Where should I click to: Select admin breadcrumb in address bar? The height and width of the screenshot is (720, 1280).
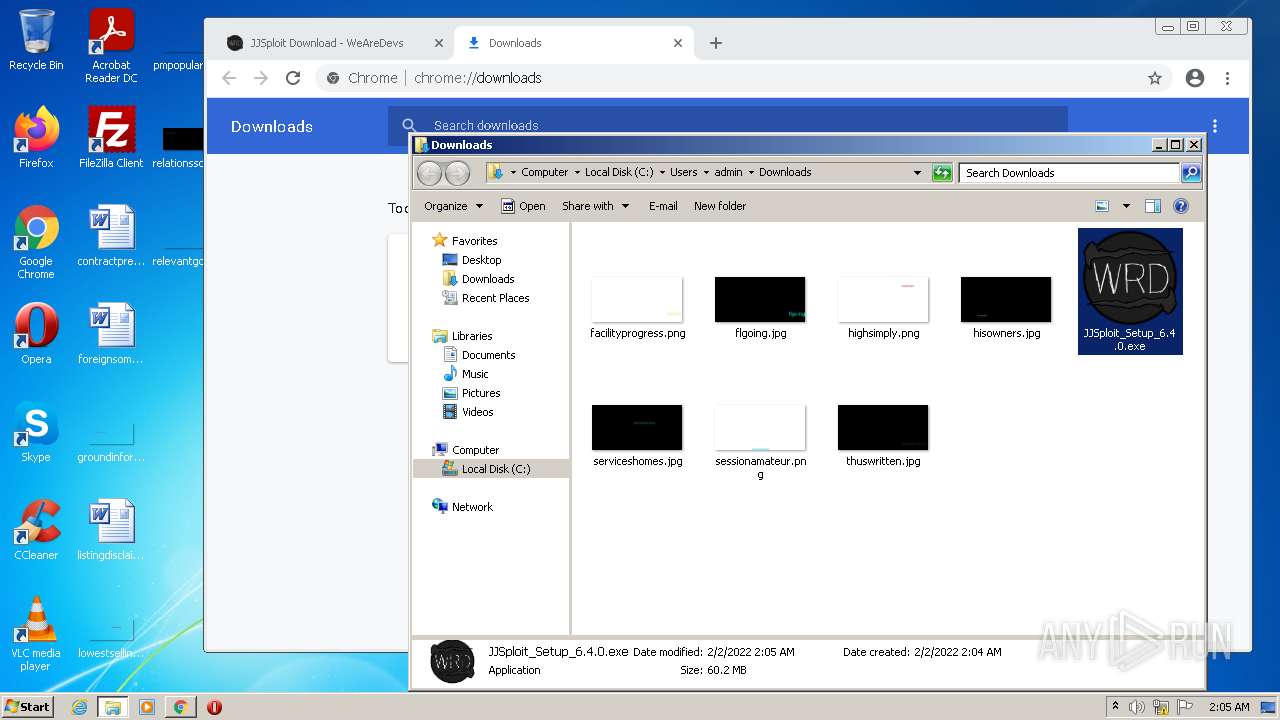coord(728,172)
